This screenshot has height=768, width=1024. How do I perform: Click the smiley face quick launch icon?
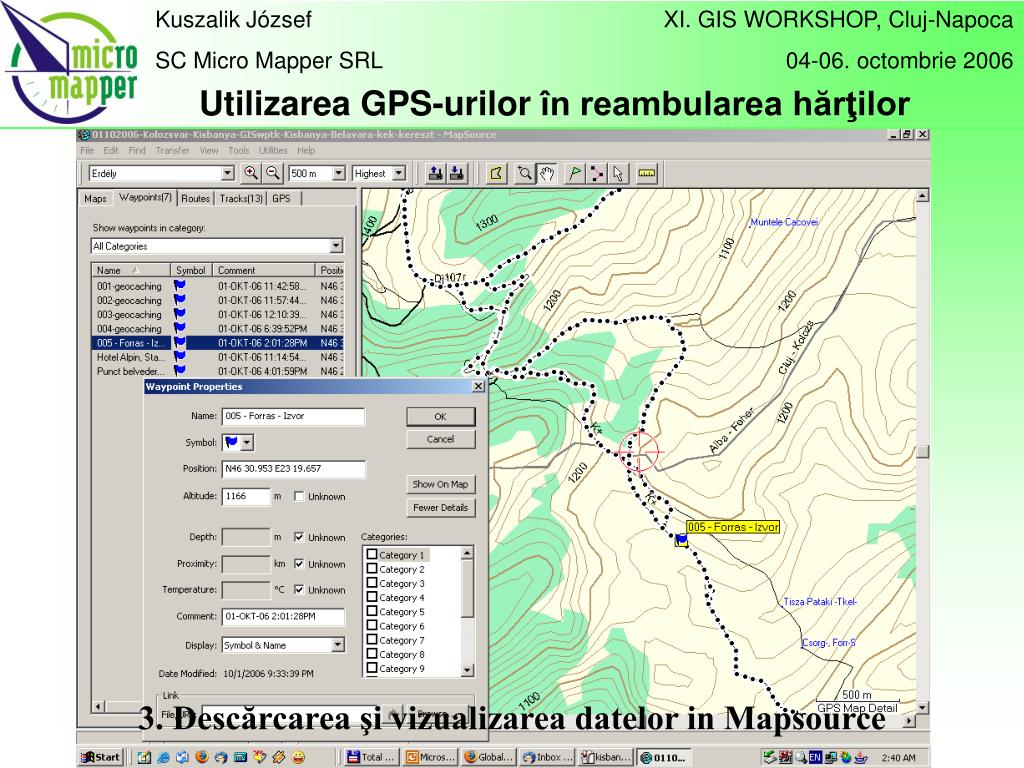(298, 758)
